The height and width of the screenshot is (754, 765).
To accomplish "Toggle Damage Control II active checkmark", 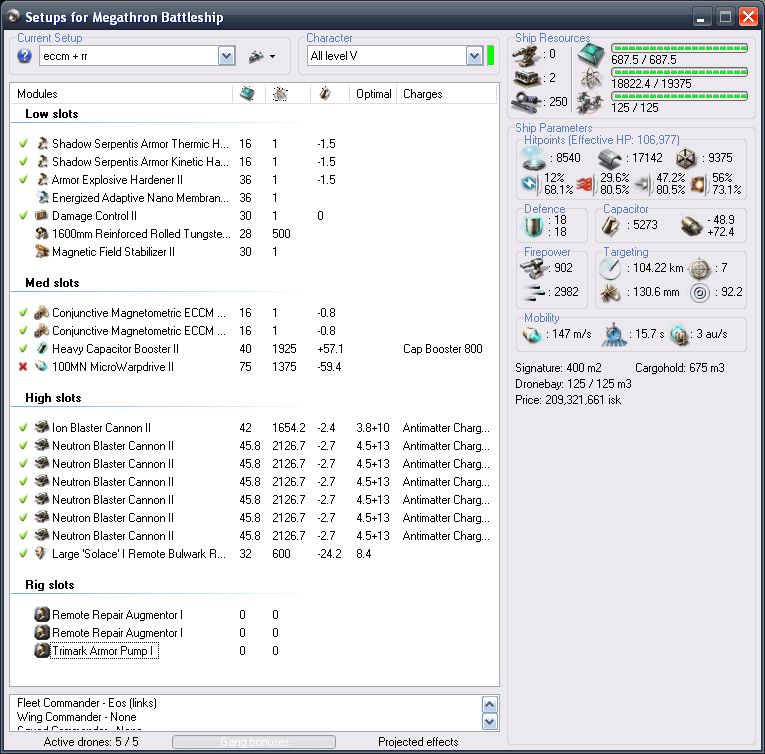I will (23, 215).
